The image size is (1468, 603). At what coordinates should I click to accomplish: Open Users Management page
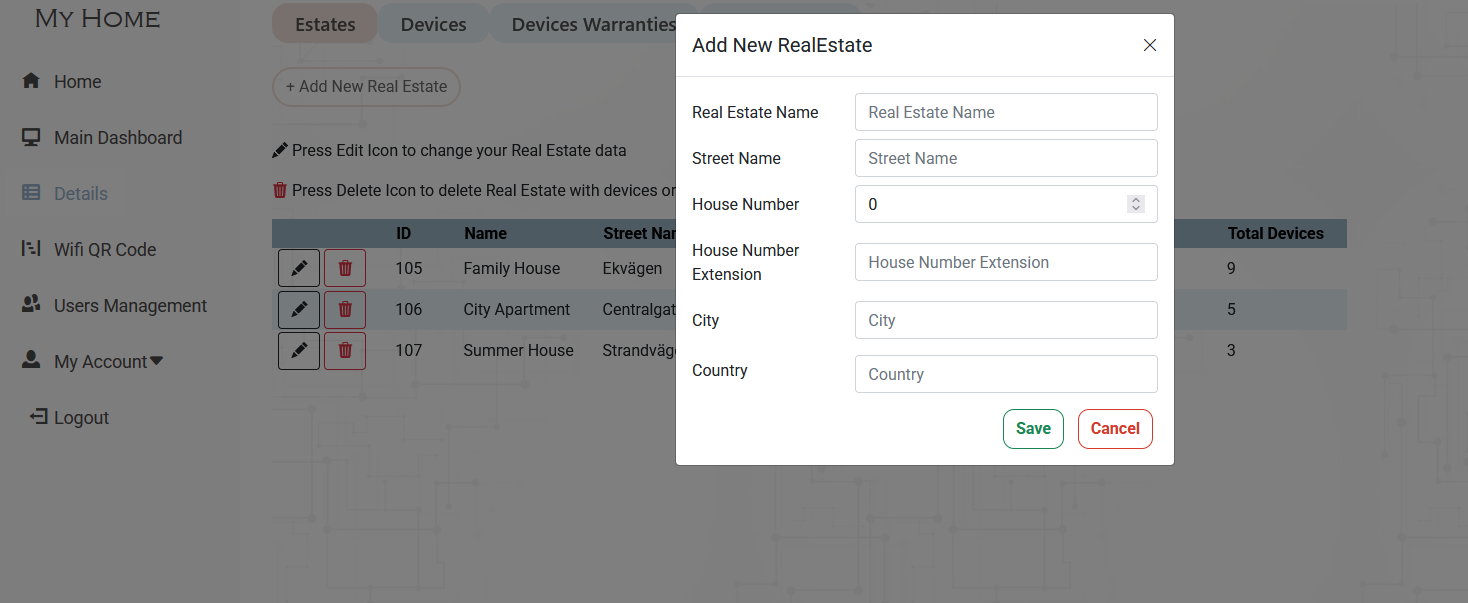114,306
